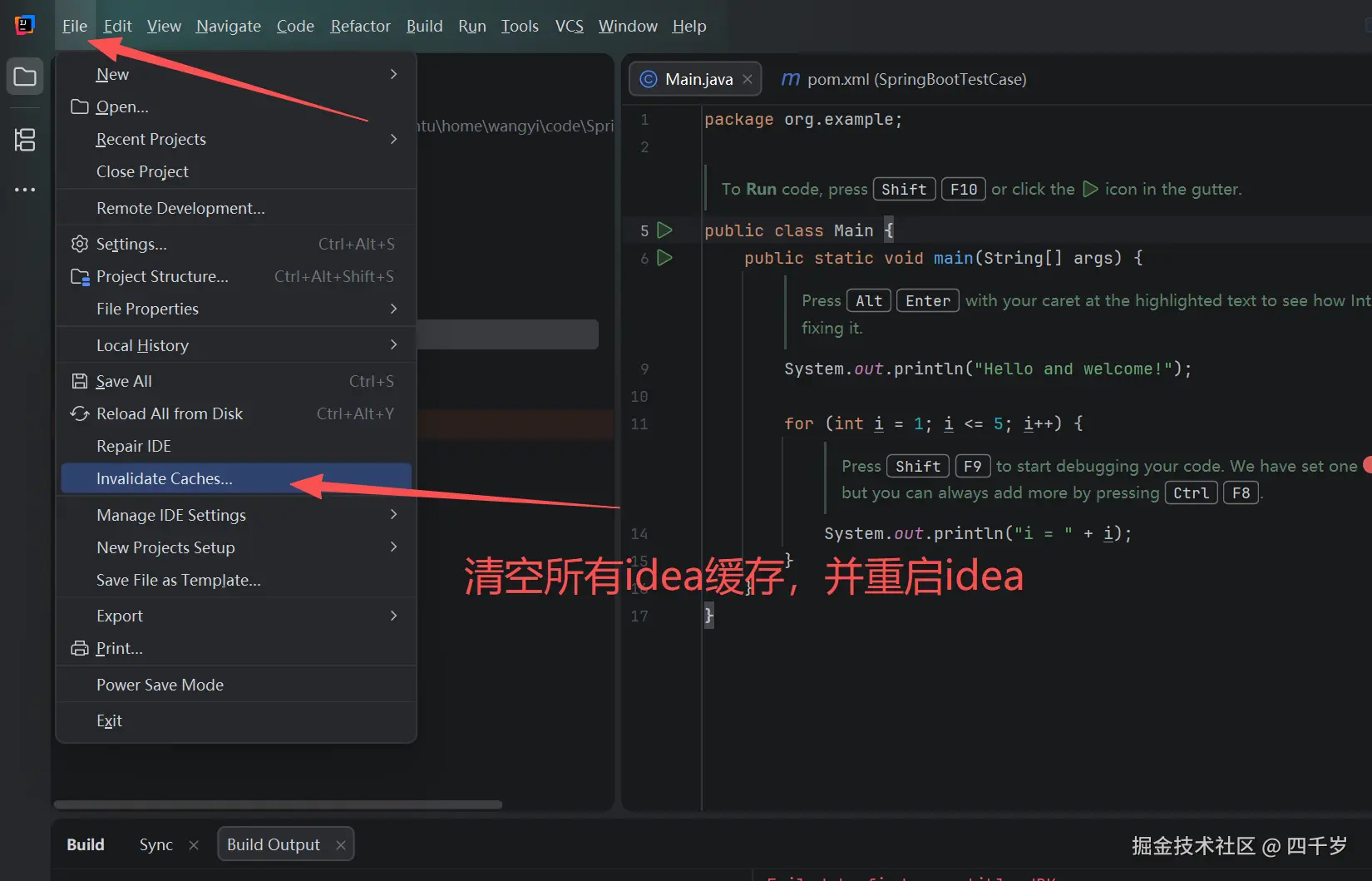Expand the Local History submenu

pos(143,344)
